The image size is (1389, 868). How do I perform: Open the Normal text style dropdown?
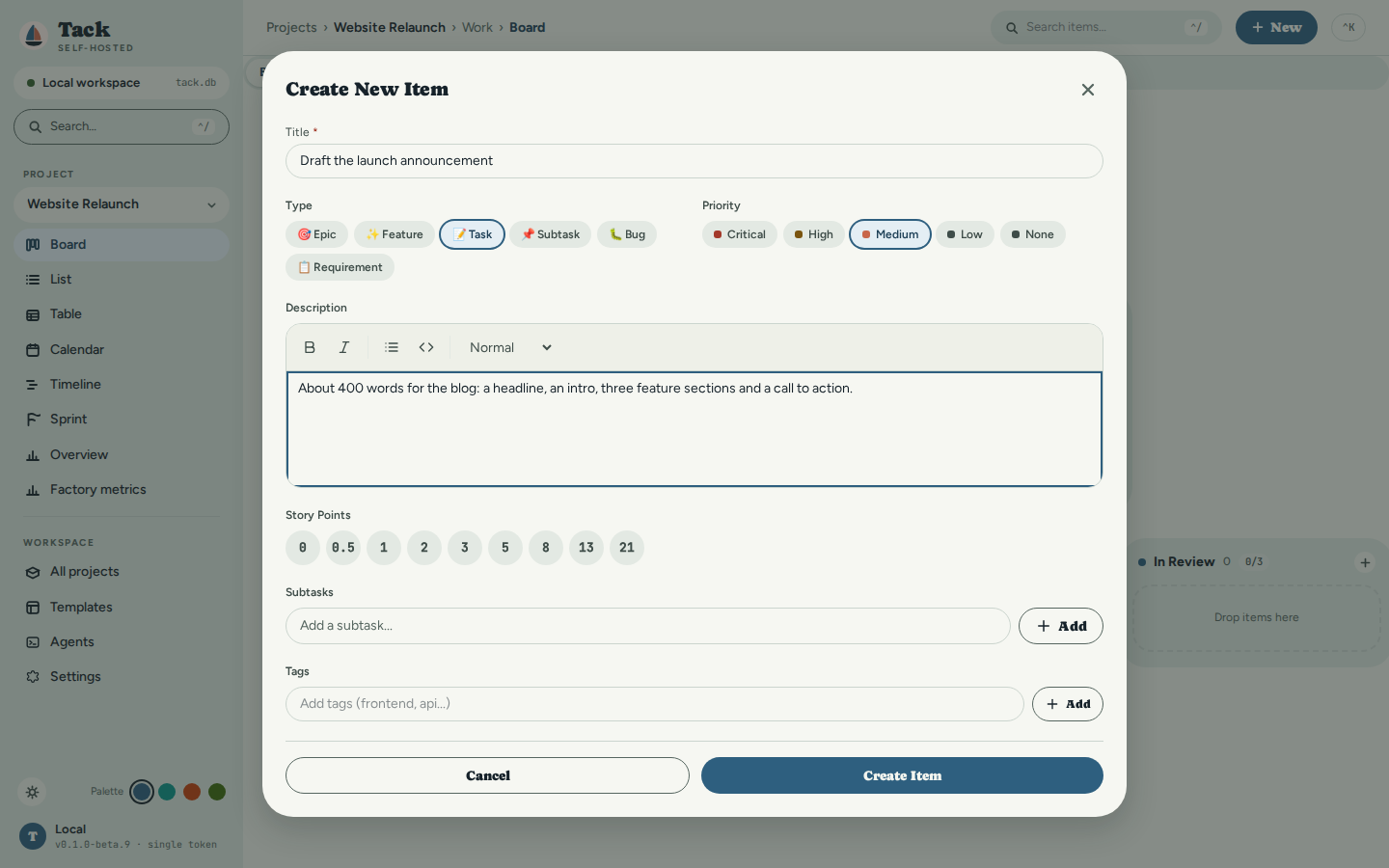[x=510, y=347]
